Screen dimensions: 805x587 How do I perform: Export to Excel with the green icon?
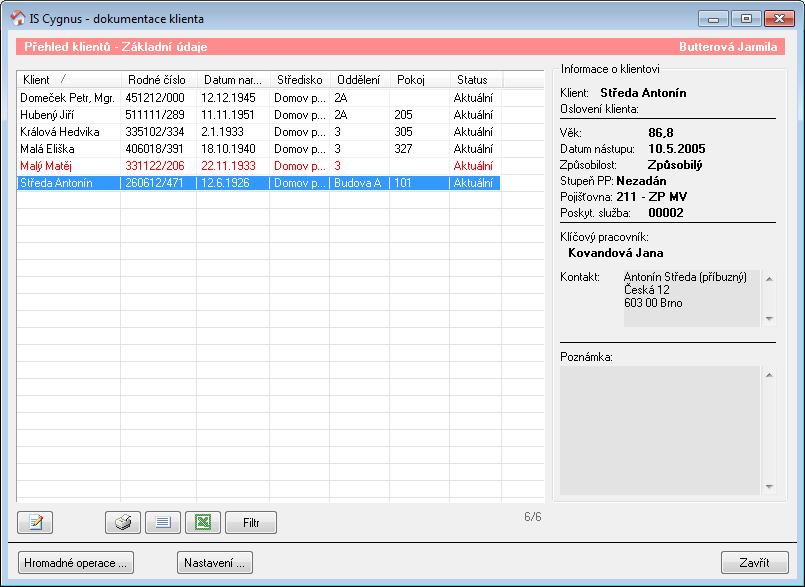(203, 522)
